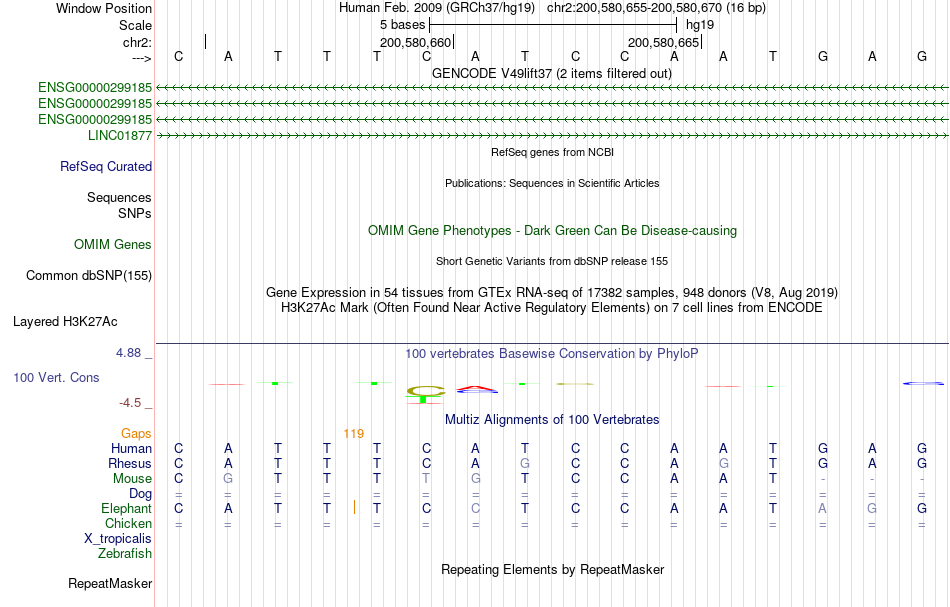Click the H3K27Ac Mark ENCODE track title
This screenshot has width=950, height=607.
552,308
